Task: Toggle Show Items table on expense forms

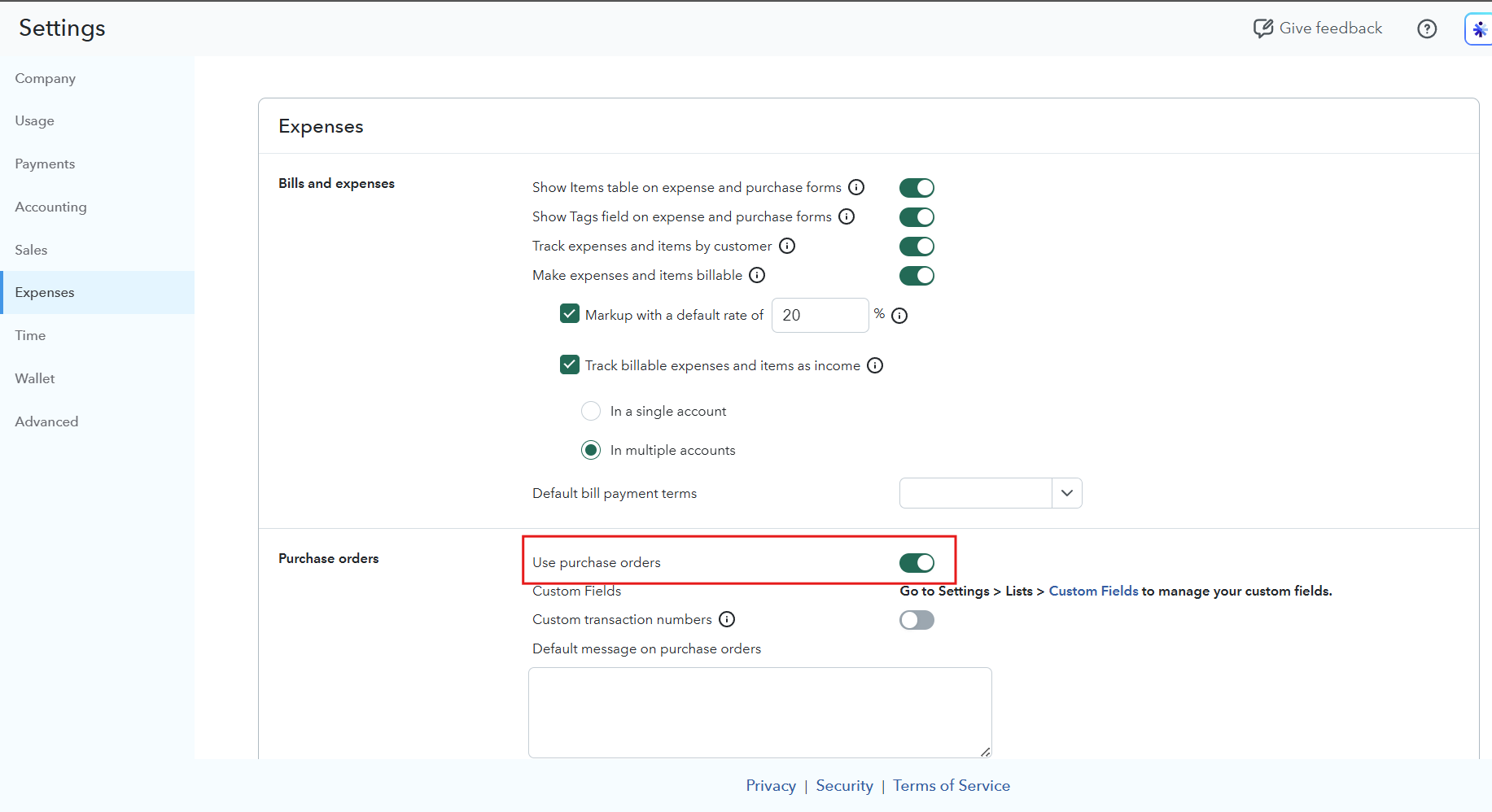Action: pos(917,188)
